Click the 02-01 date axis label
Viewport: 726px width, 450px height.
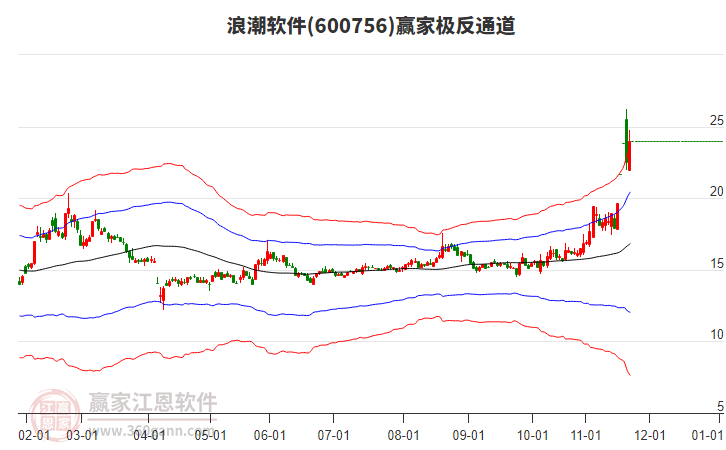[34, 436]
